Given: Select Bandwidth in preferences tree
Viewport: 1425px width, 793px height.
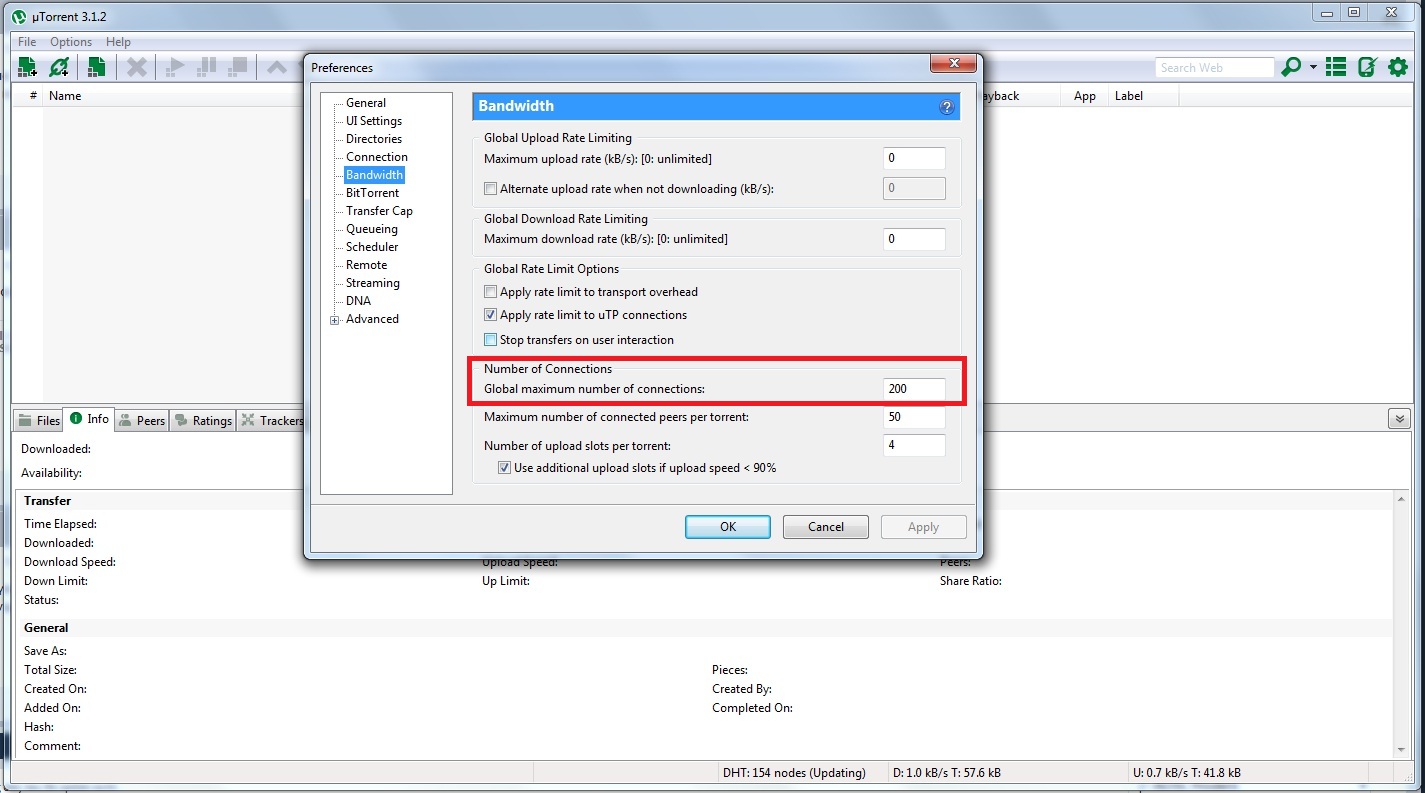Looking at the screenshot, I should [374, 175].
